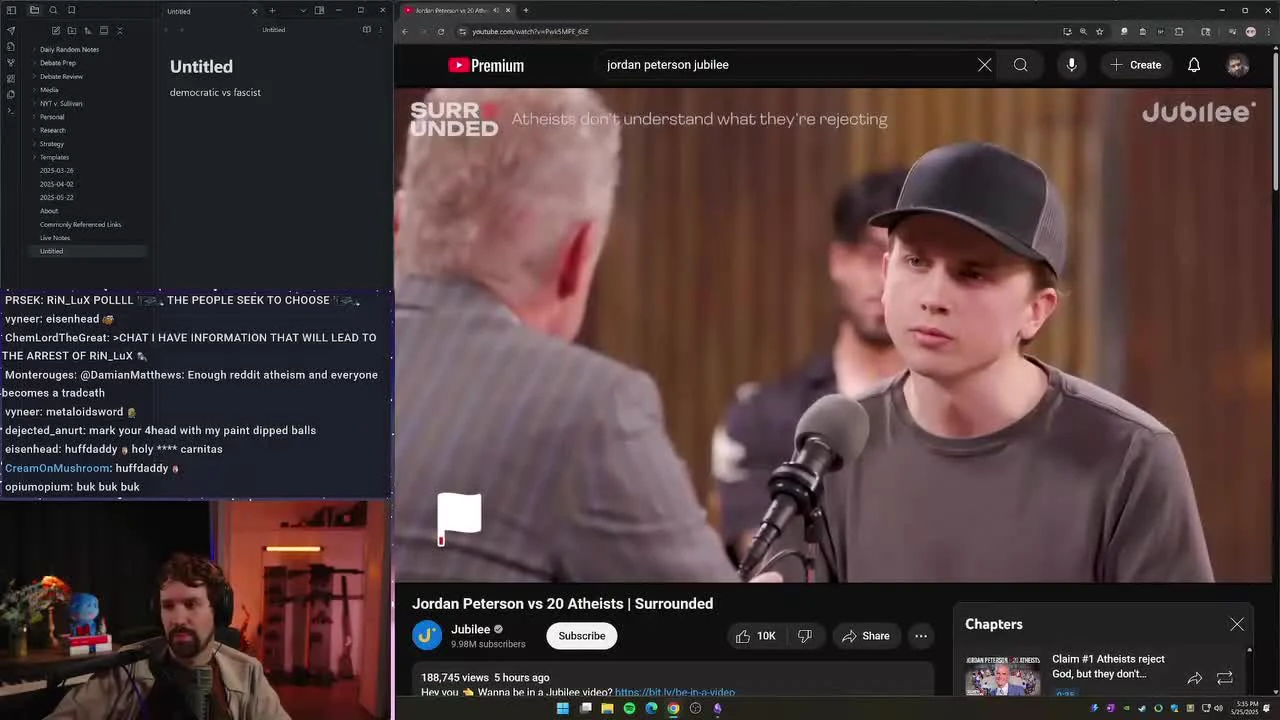
Task: Share the video
Action: point(865,636)
